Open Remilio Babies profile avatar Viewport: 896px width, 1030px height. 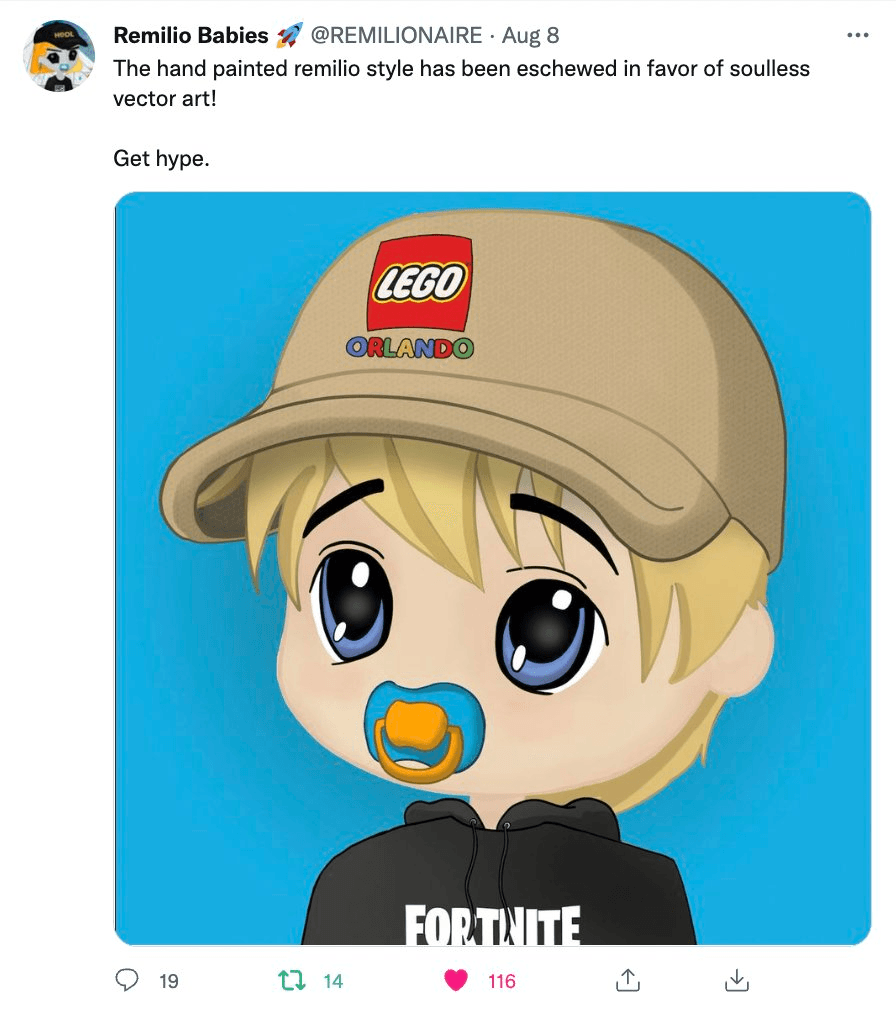tap(58, 56)
